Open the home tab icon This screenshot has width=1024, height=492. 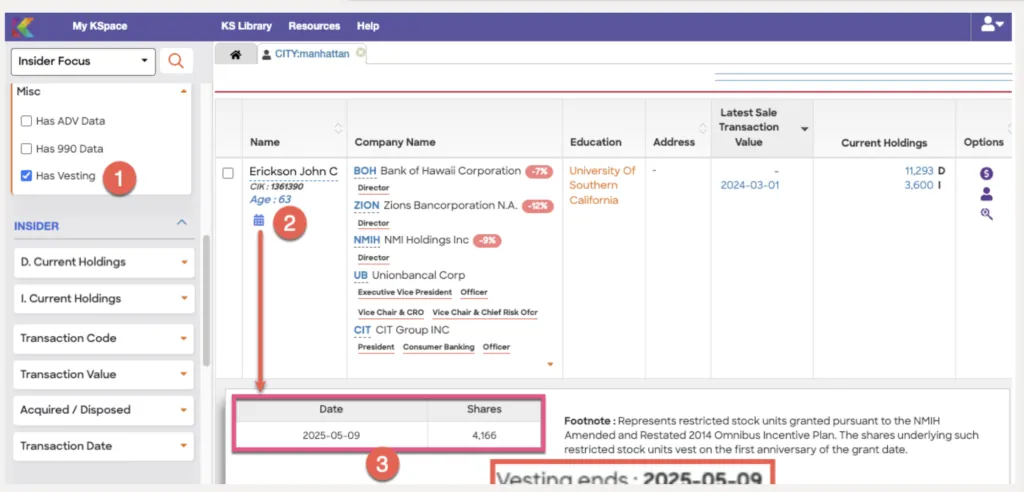coord(236,55)
